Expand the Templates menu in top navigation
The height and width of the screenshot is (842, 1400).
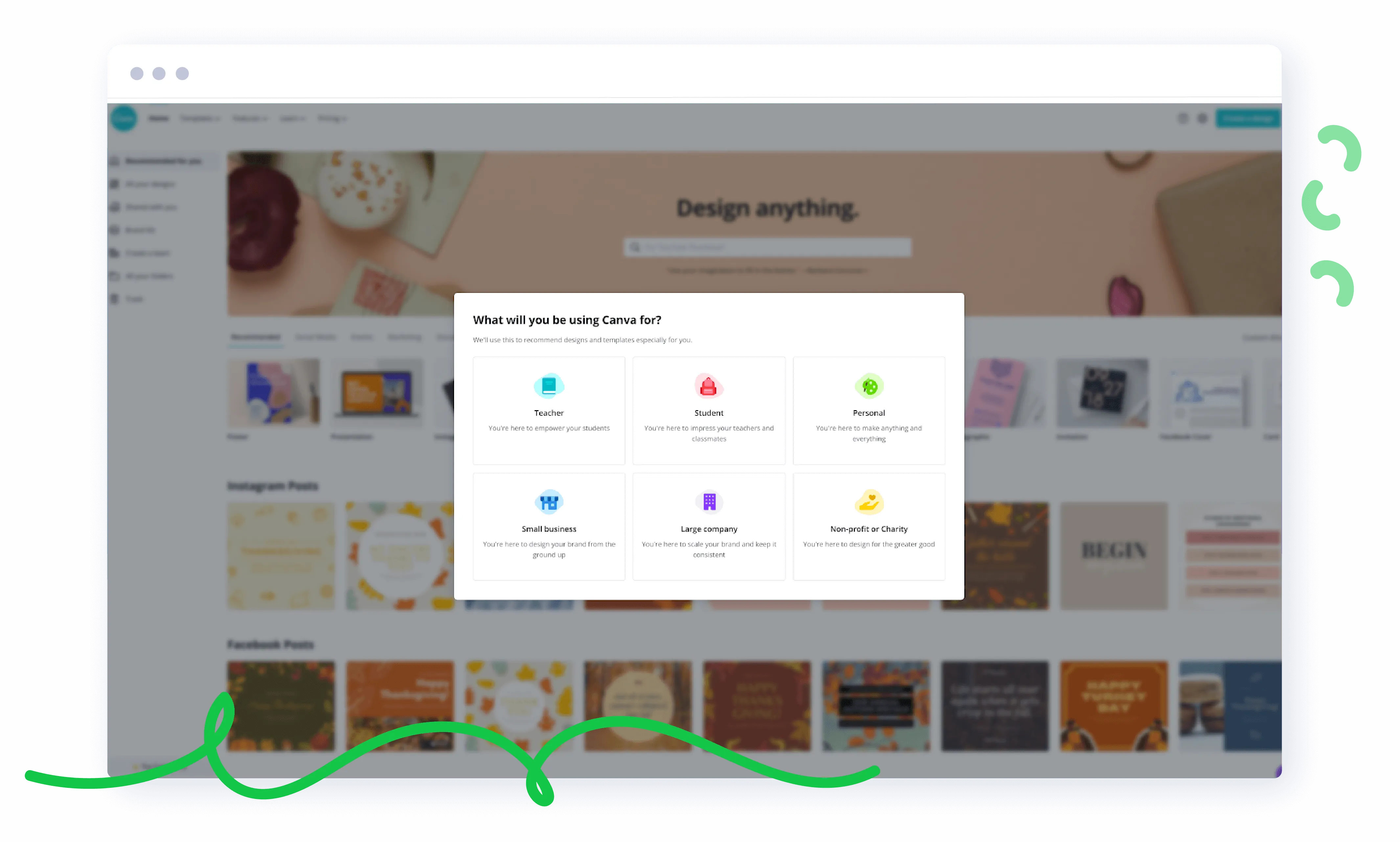click(200, 118)
